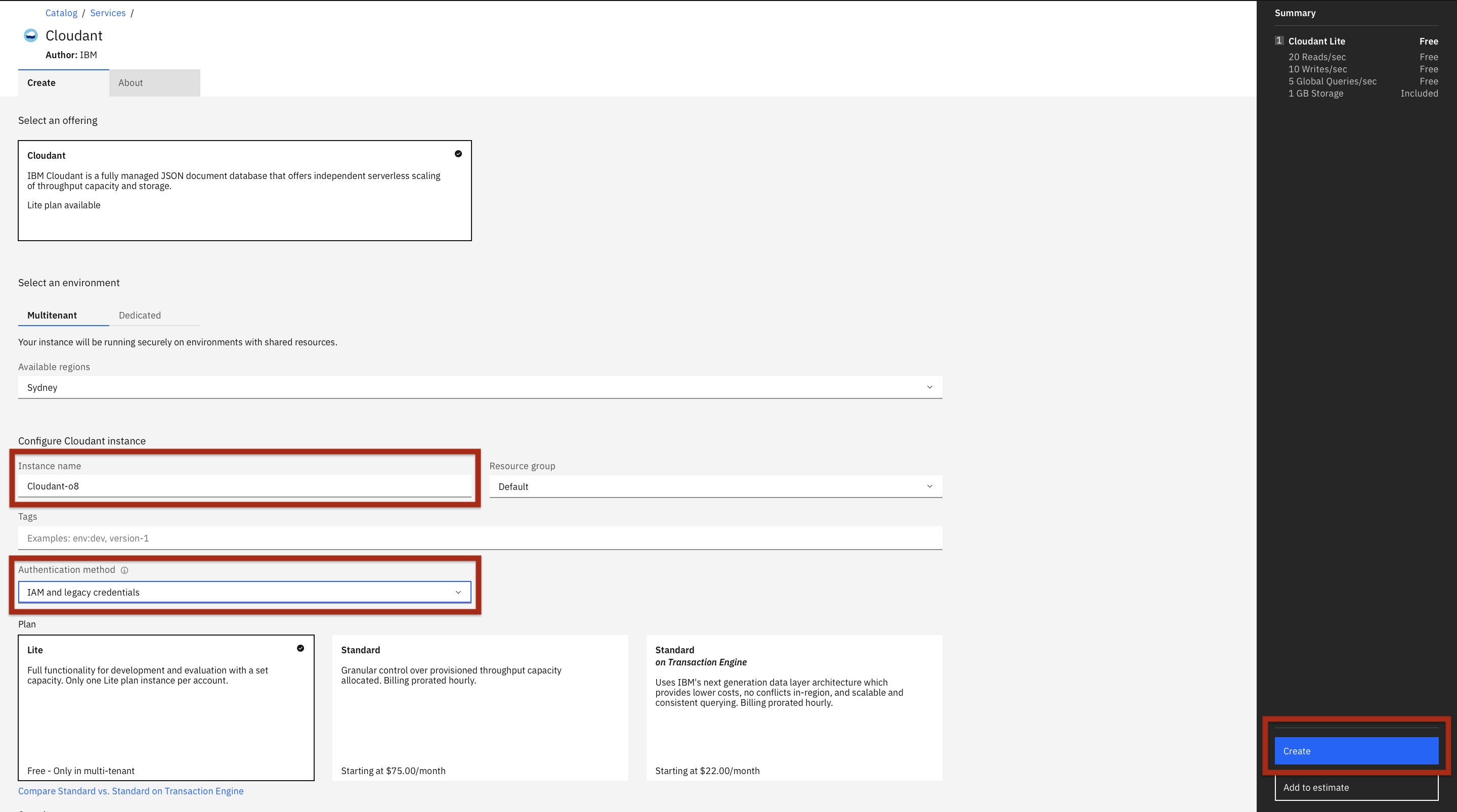Click the 'Configure Cloudant instance' heading
1457x812 pixels.
tap(82, 441)
